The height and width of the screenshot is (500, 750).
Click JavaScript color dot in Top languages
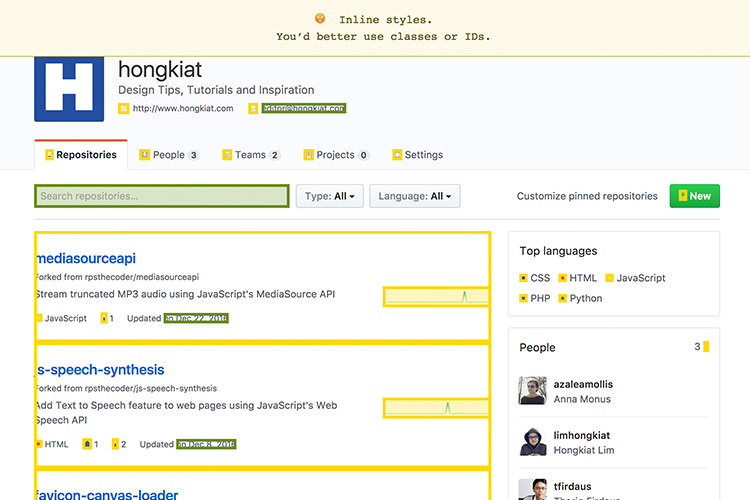click(x=609, y=278)
